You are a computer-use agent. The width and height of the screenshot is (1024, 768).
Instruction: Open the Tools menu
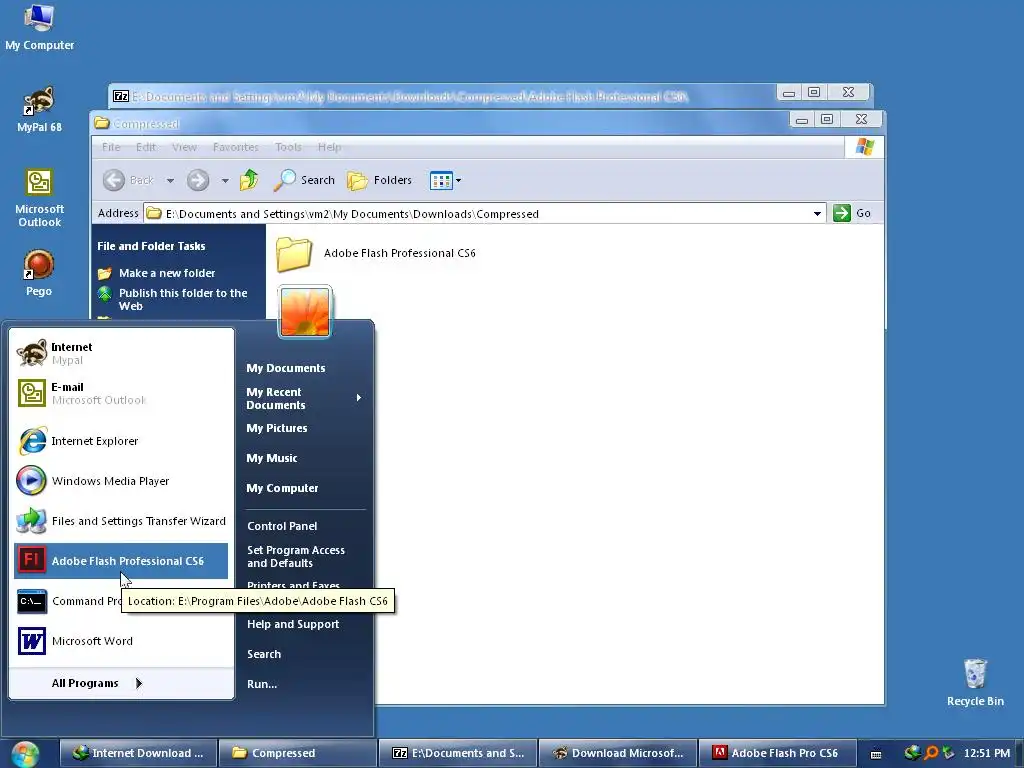click(288, 147)
